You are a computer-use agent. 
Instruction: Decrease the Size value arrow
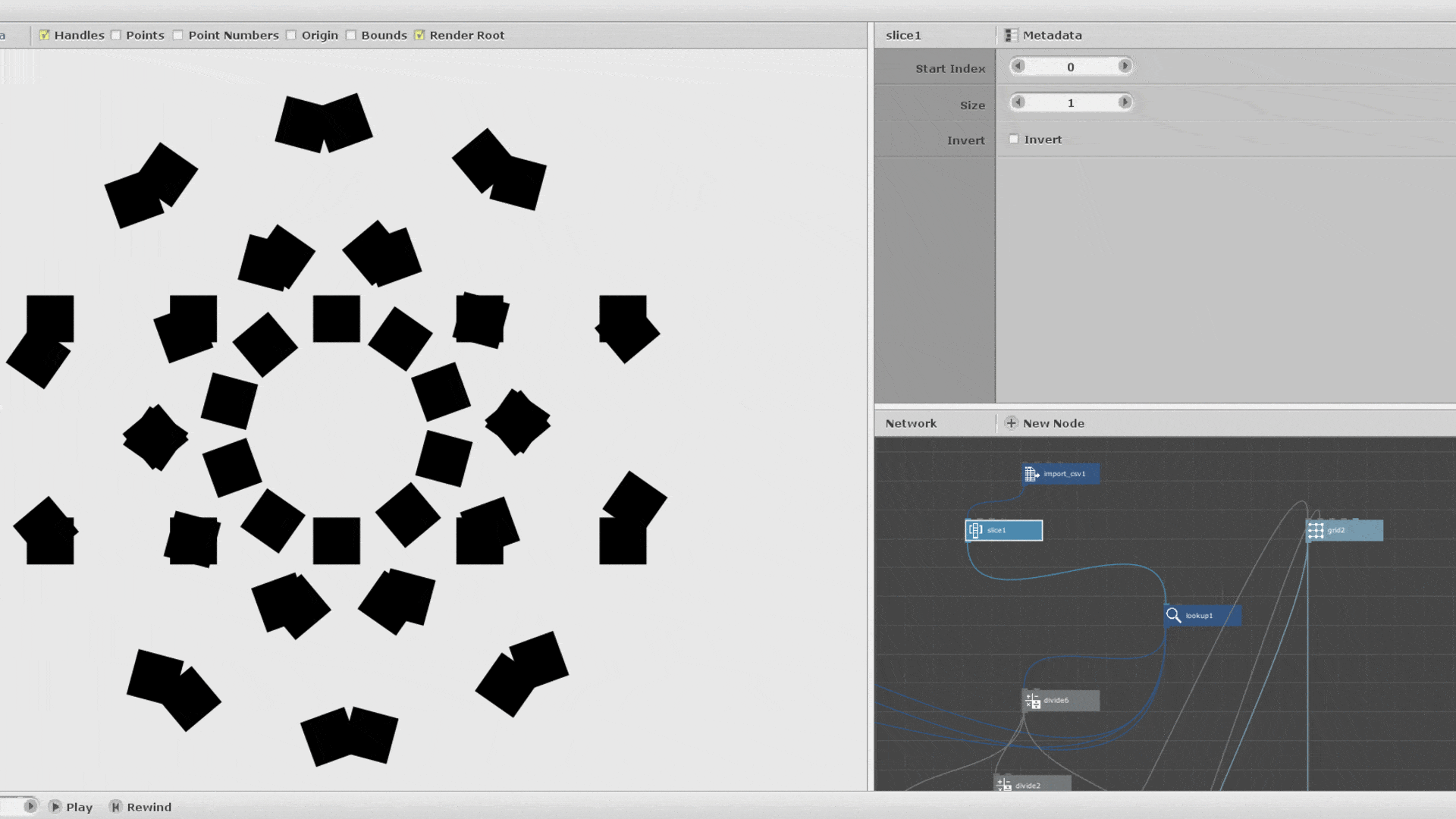coord(1018,102)
